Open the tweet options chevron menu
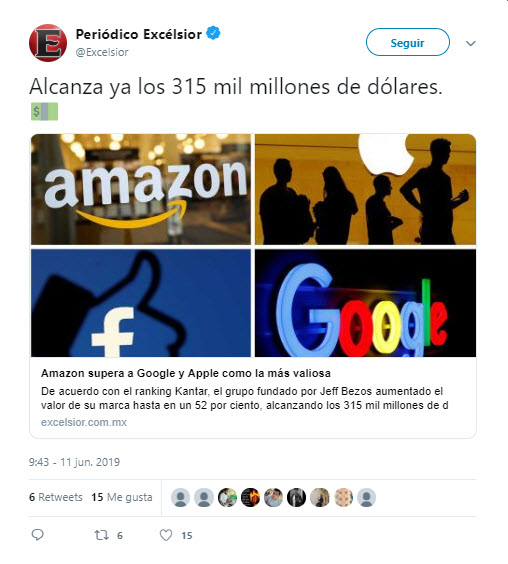508x564 pixels. click(x=471, y=44)
